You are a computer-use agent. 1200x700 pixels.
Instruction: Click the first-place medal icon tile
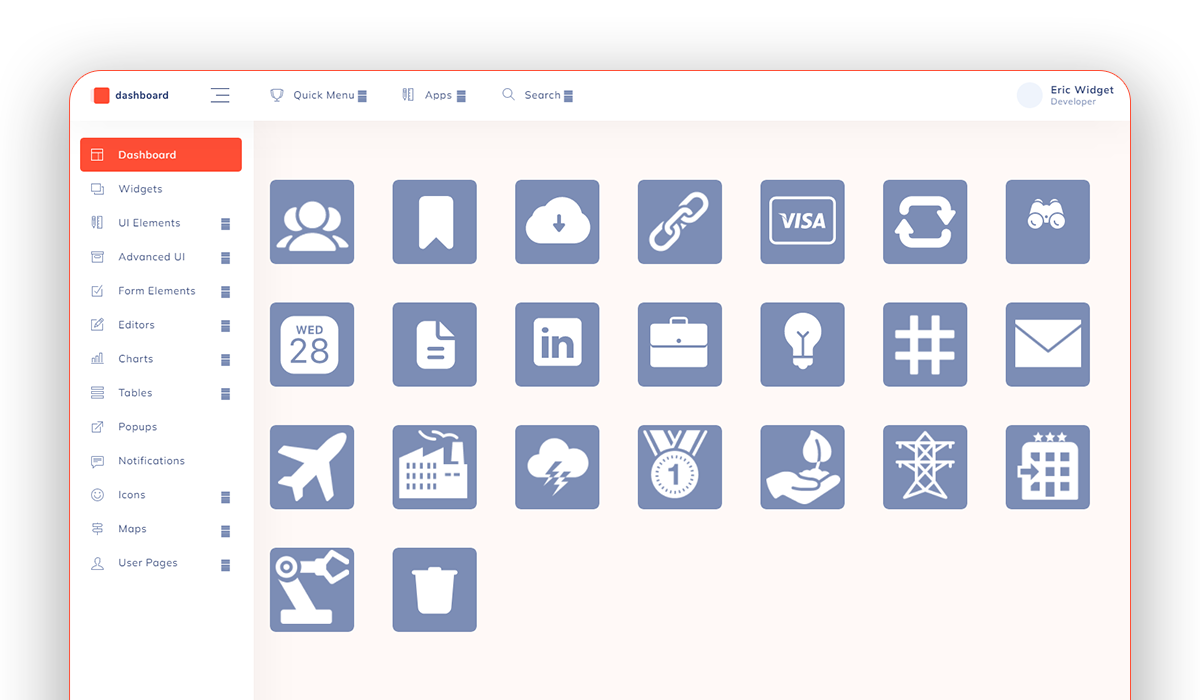tap(680, 467)
